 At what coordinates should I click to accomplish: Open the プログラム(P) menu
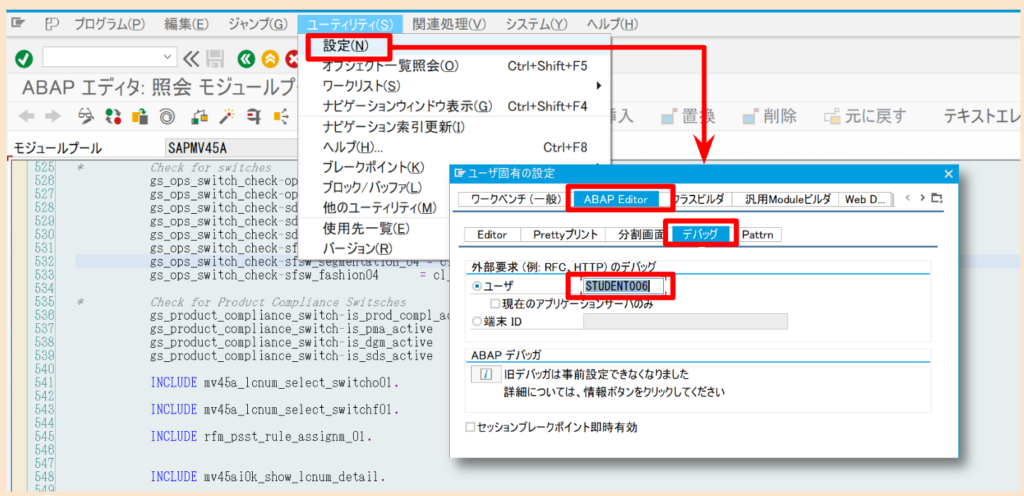108,24
